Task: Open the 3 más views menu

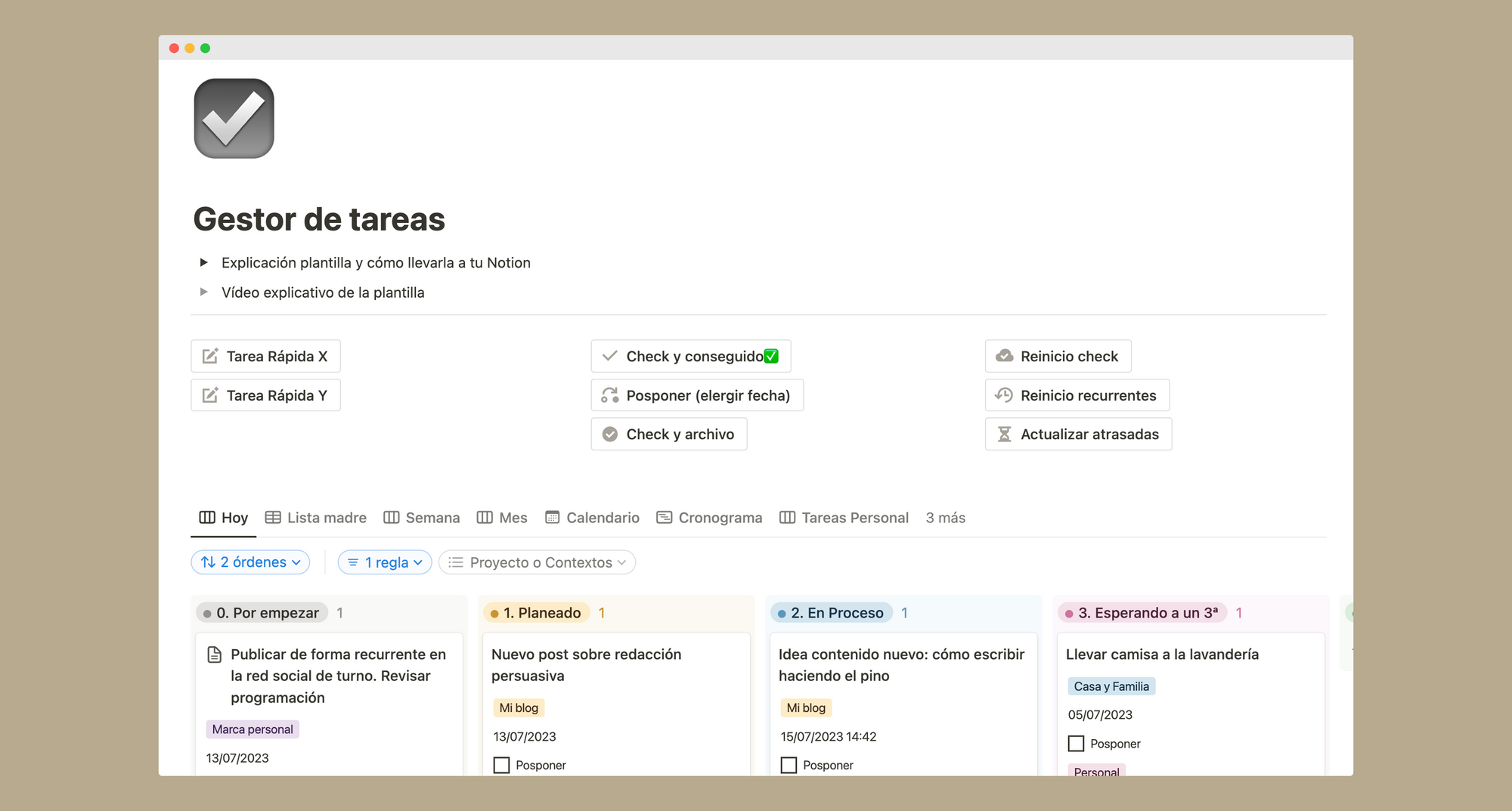Action: tap(945, 517)
